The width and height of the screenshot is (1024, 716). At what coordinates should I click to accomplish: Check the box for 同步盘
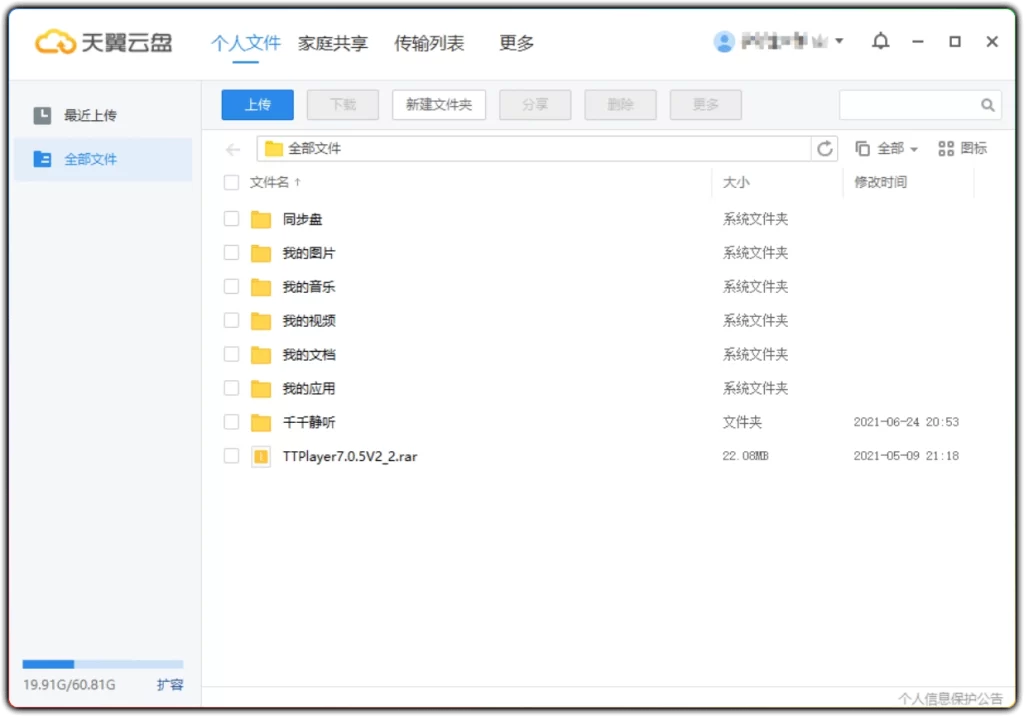coord(231,218)
